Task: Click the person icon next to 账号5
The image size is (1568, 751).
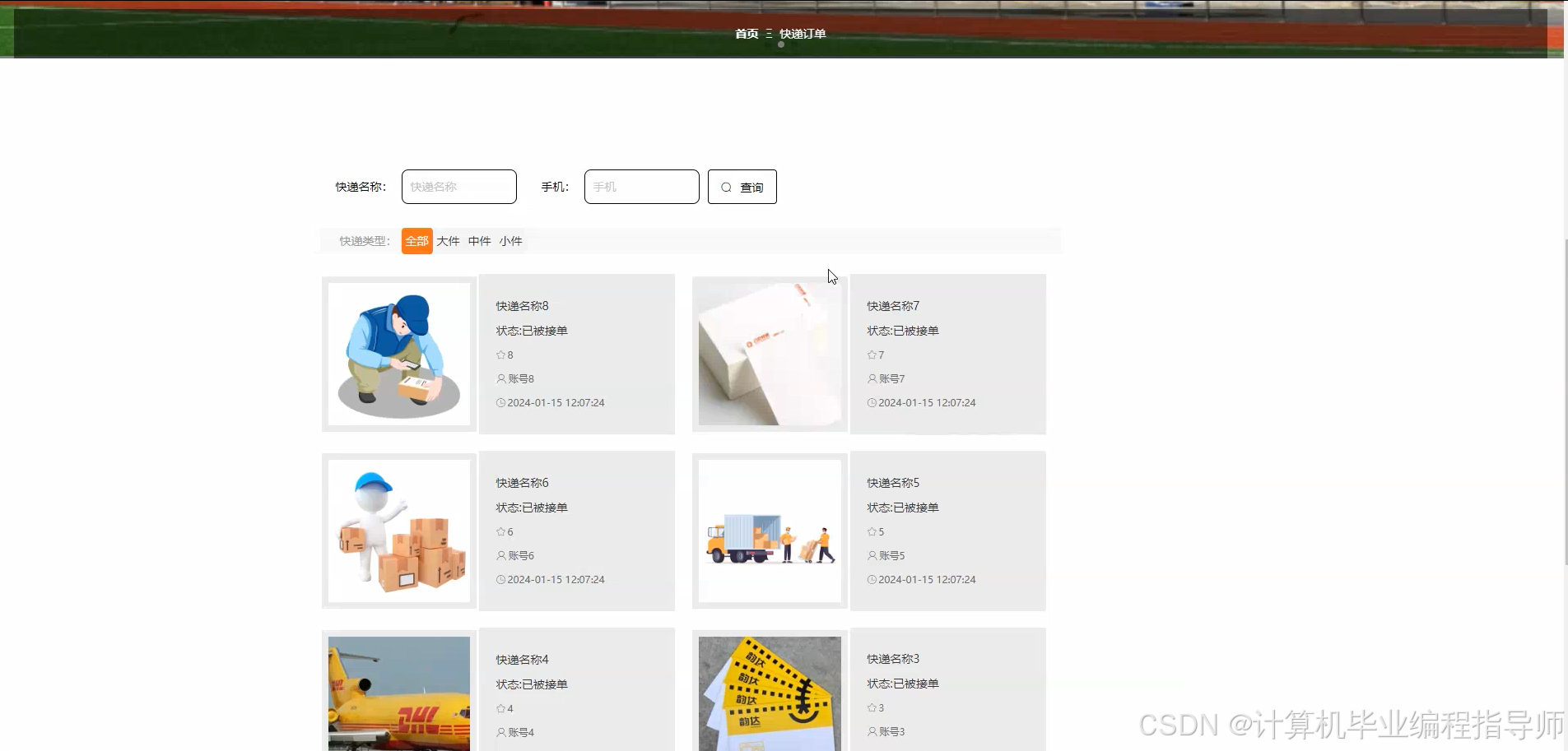Action: [x=872, y=555]
